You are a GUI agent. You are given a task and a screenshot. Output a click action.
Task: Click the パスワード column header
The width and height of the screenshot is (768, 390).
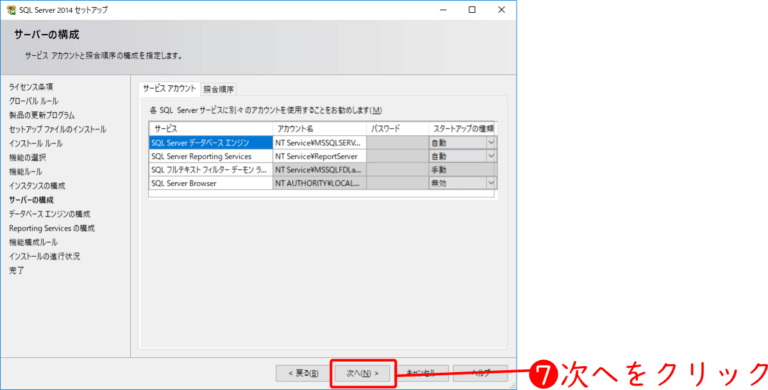pos(397,129)
